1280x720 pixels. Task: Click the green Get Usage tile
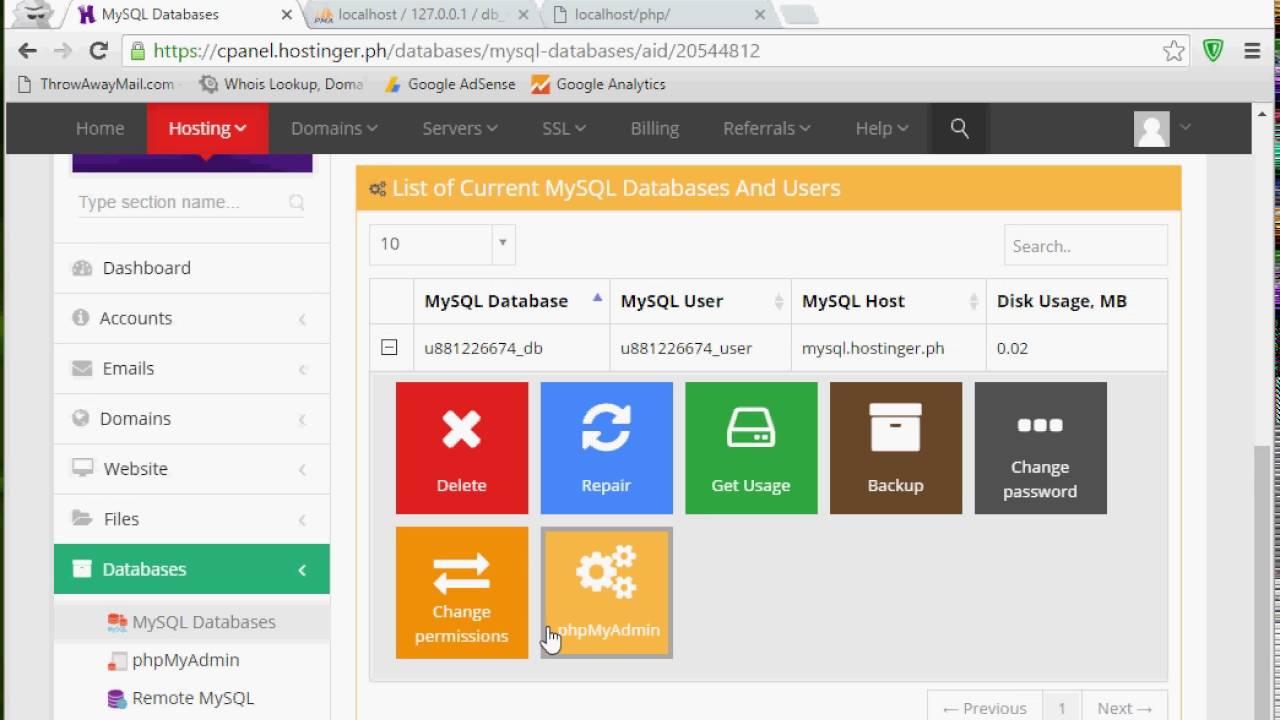(751, 448)
